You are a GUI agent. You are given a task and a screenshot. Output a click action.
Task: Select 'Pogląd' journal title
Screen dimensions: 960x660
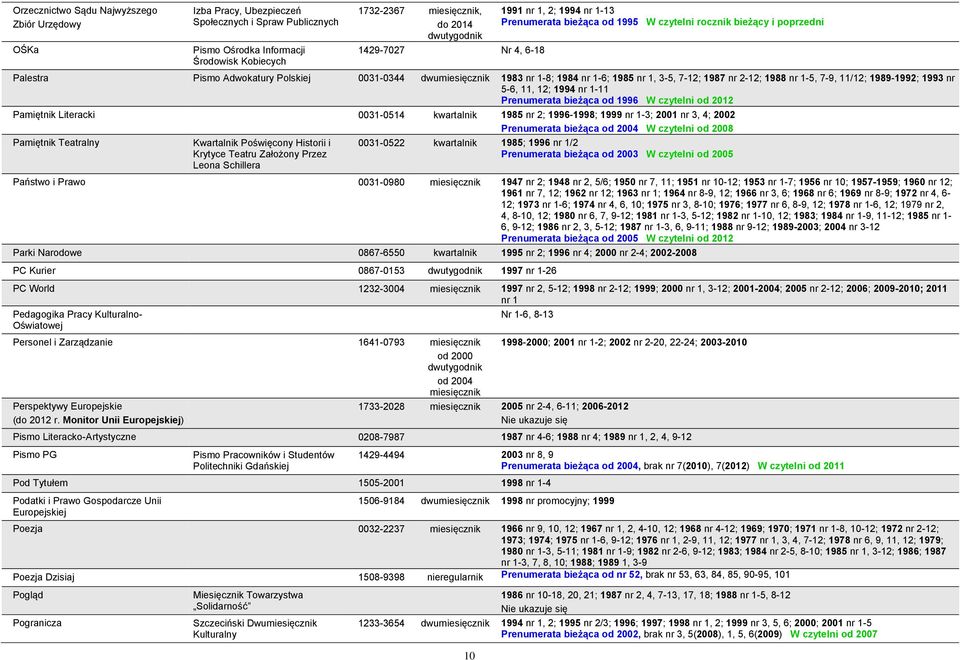click(x=28, y=595)
